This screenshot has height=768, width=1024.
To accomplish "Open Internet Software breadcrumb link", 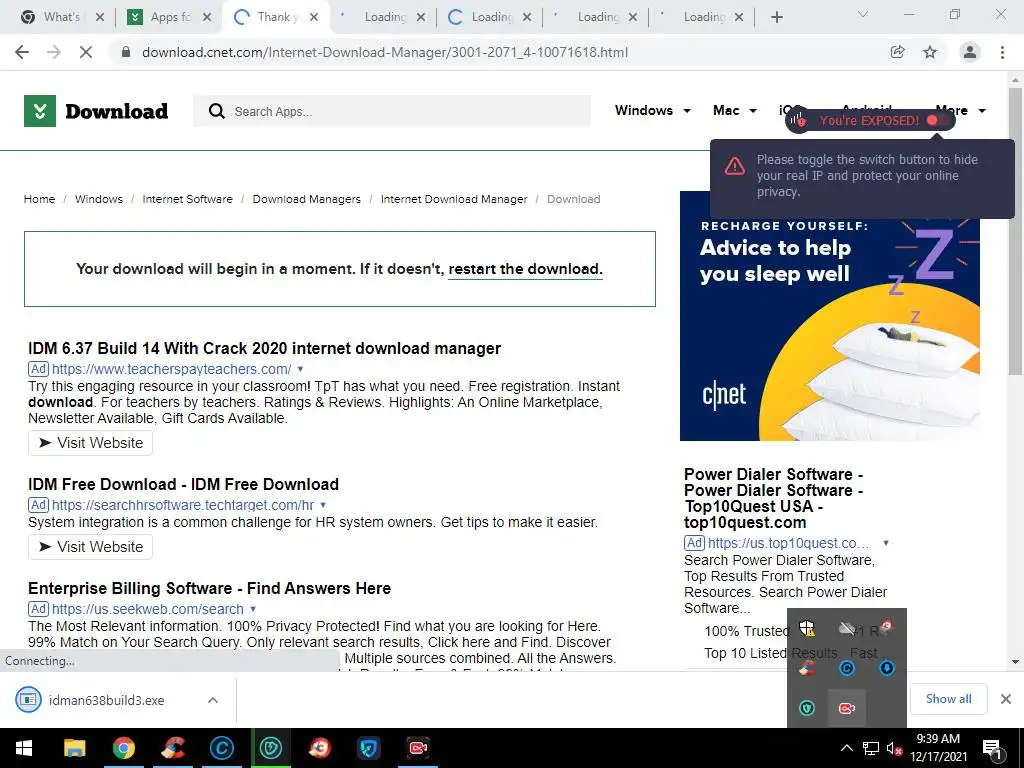I will (187, 199).
